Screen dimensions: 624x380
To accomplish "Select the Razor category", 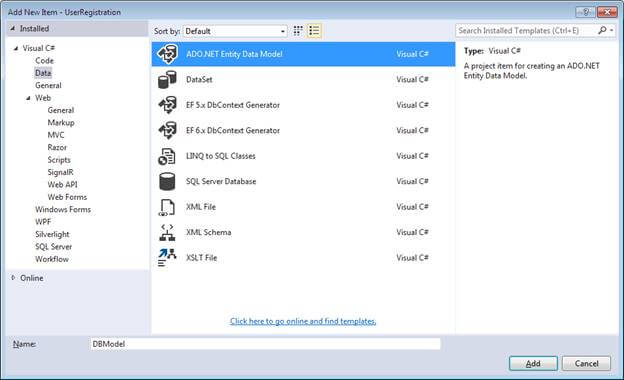I will (x=57, y=147).
